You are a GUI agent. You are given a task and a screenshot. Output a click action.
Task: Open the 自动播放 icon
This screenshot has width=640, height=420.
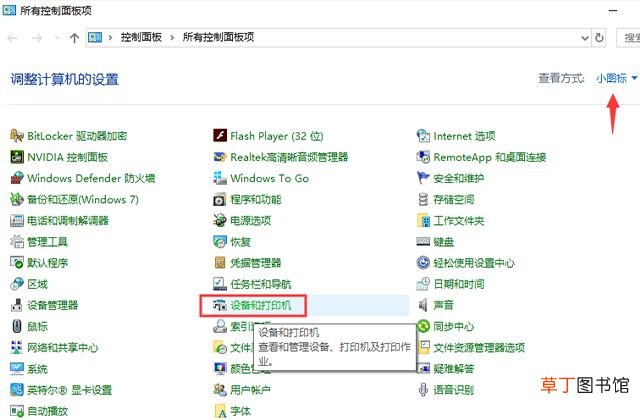[x=17, y=411]
